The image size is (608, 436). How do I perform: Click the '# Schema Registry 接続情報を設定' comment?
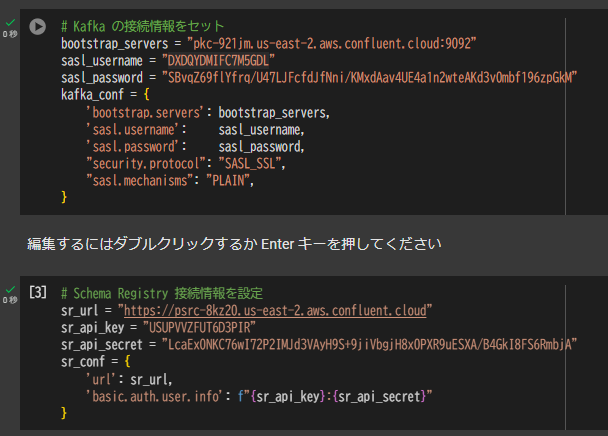162,294
